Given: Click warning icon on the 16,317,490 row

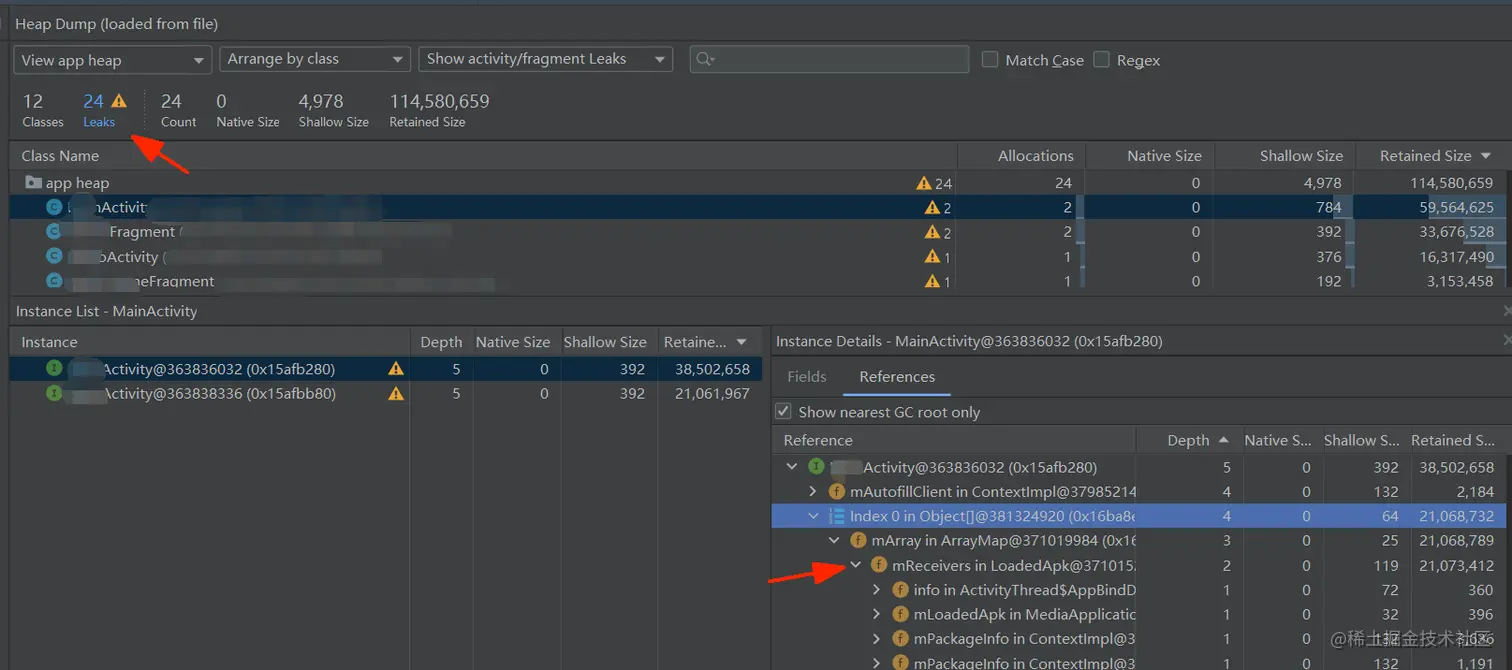Looking at the screenshot, I should [932, 257].
